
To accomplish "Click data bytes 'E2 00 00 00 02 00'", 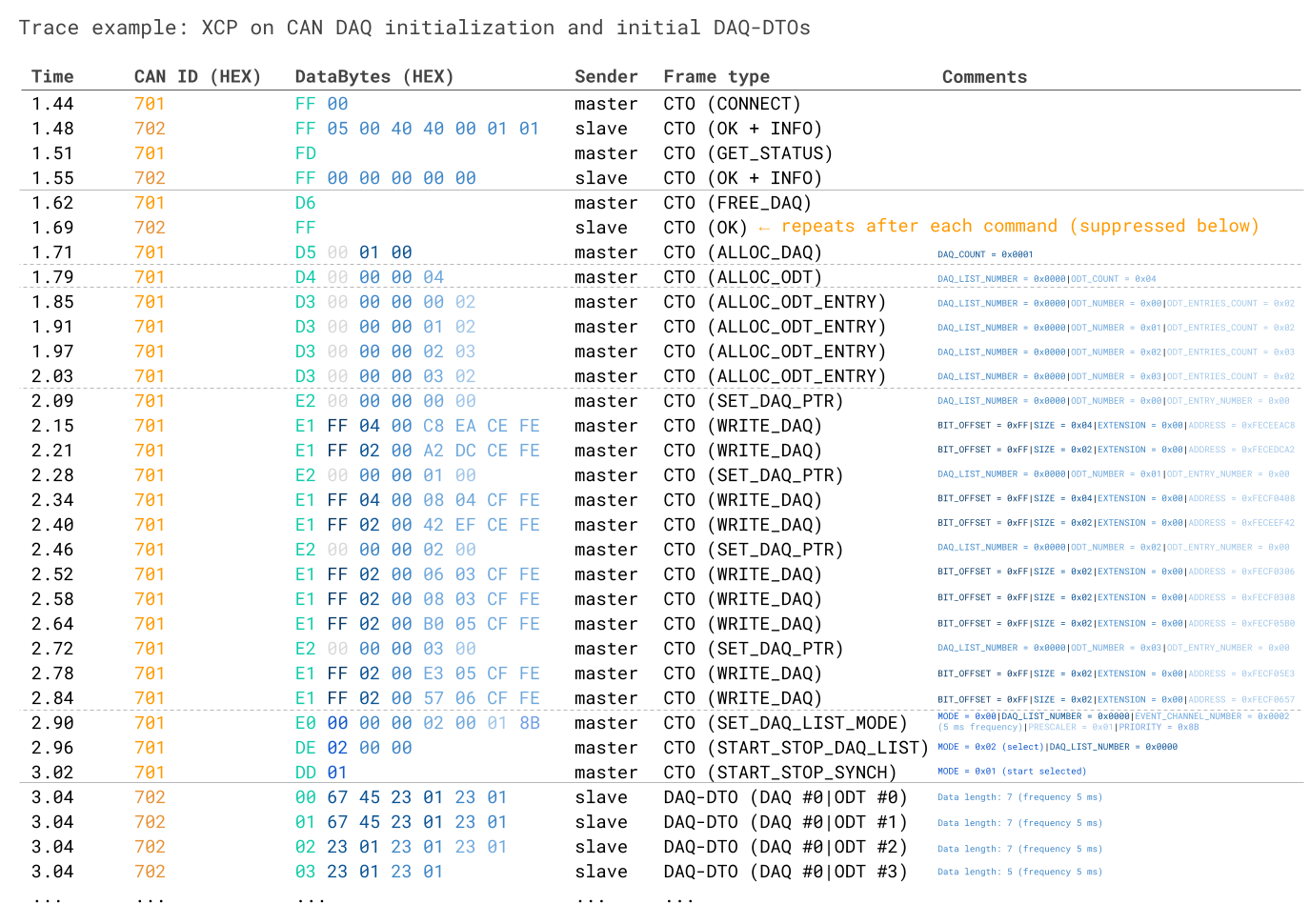I will (x=385, y=550).
